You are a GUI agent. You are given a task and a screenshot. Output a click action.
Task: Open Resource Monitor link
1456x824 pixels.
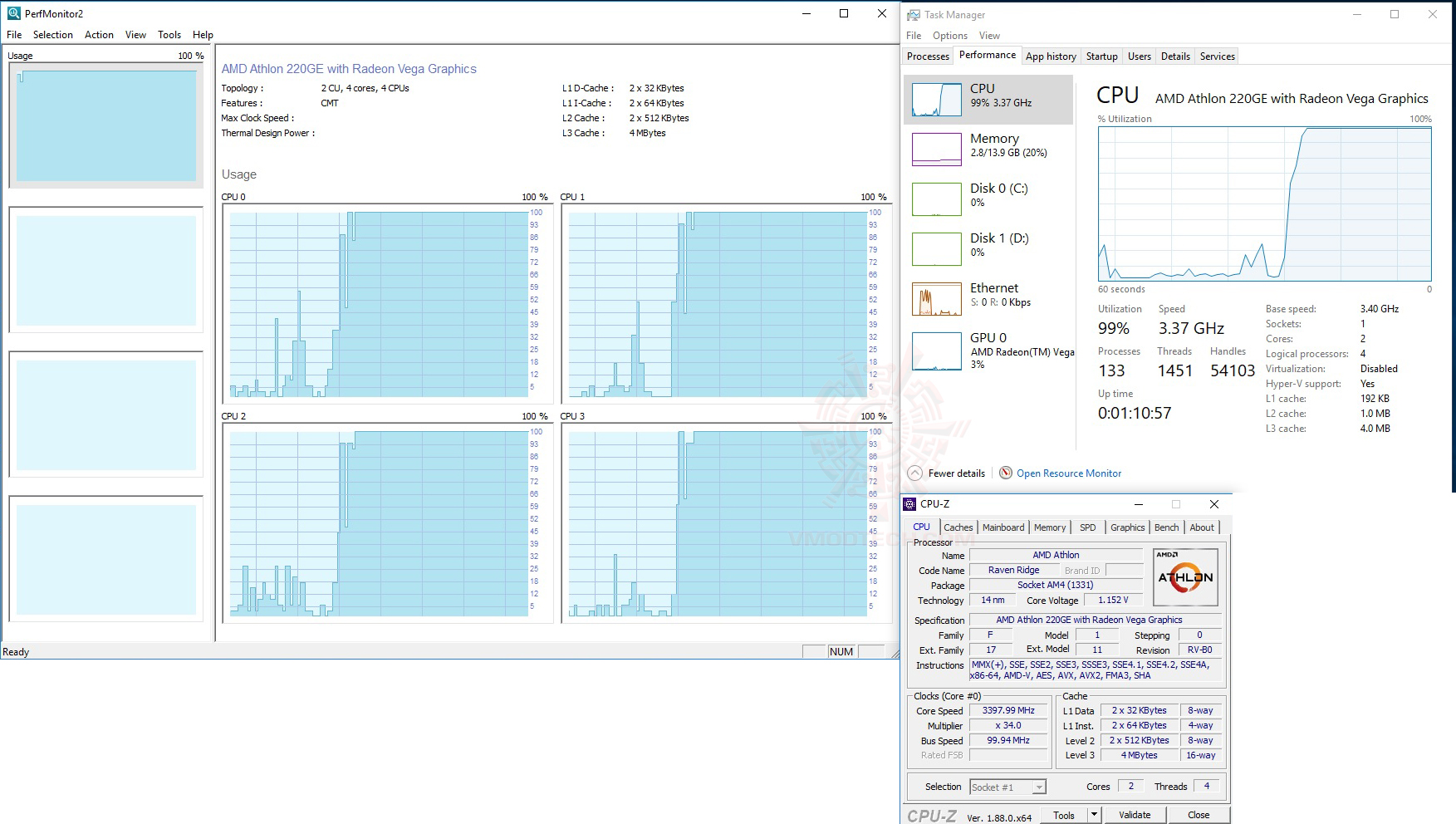1069,473
